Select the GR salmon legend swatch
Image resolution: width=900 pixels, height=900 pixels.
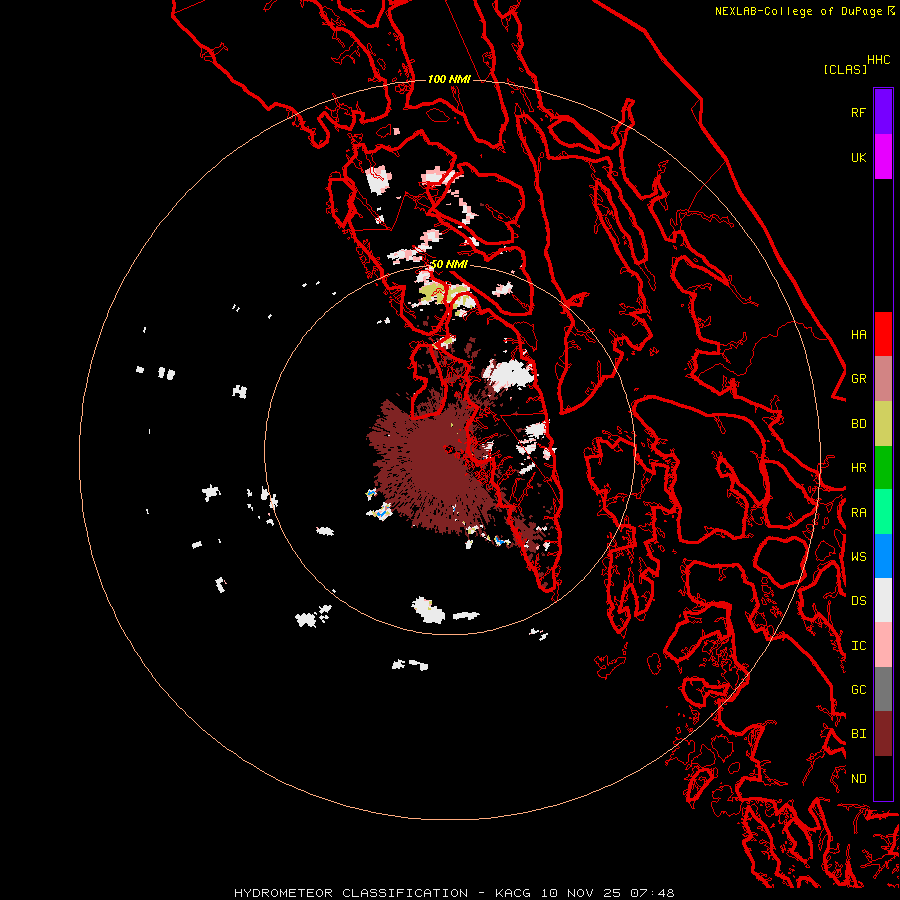(883, 379)
